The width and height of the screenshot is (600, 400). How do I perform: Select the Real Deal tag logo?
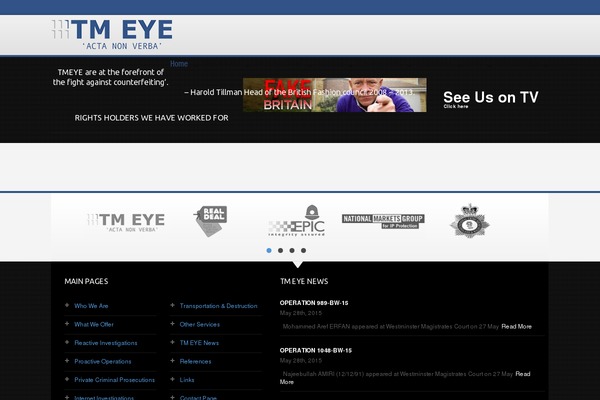coord(210,221)
